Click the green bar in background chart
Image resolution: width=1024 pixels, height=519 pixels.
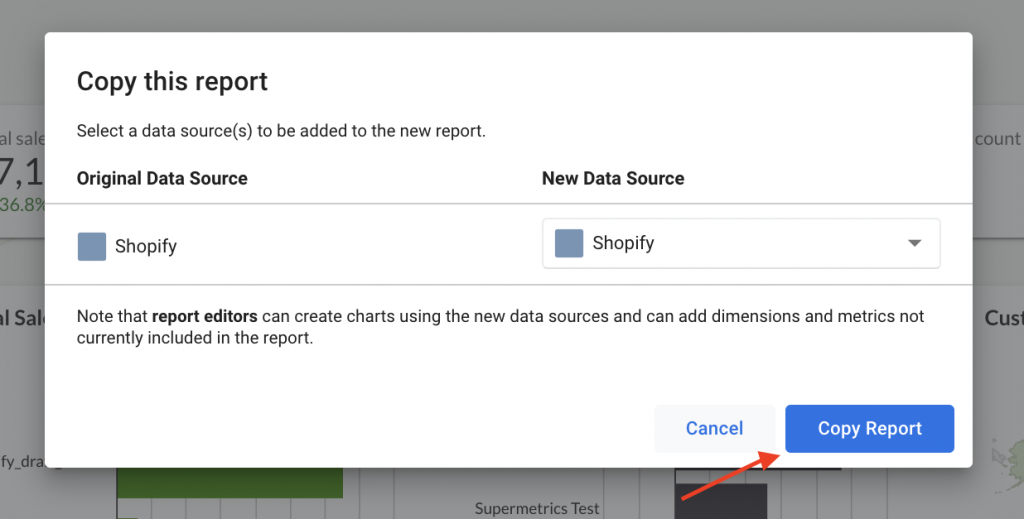point(230,482)
